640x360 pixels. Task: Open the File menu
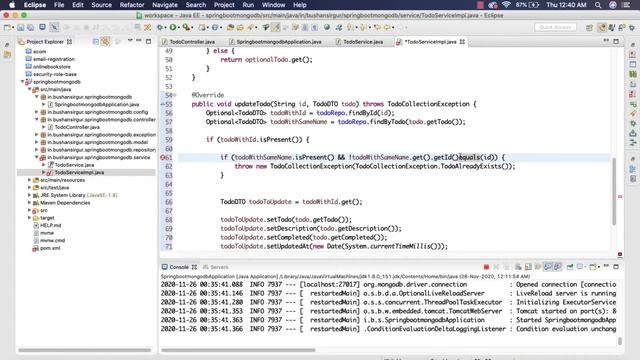pyautogui.click(x=59, y=5)
